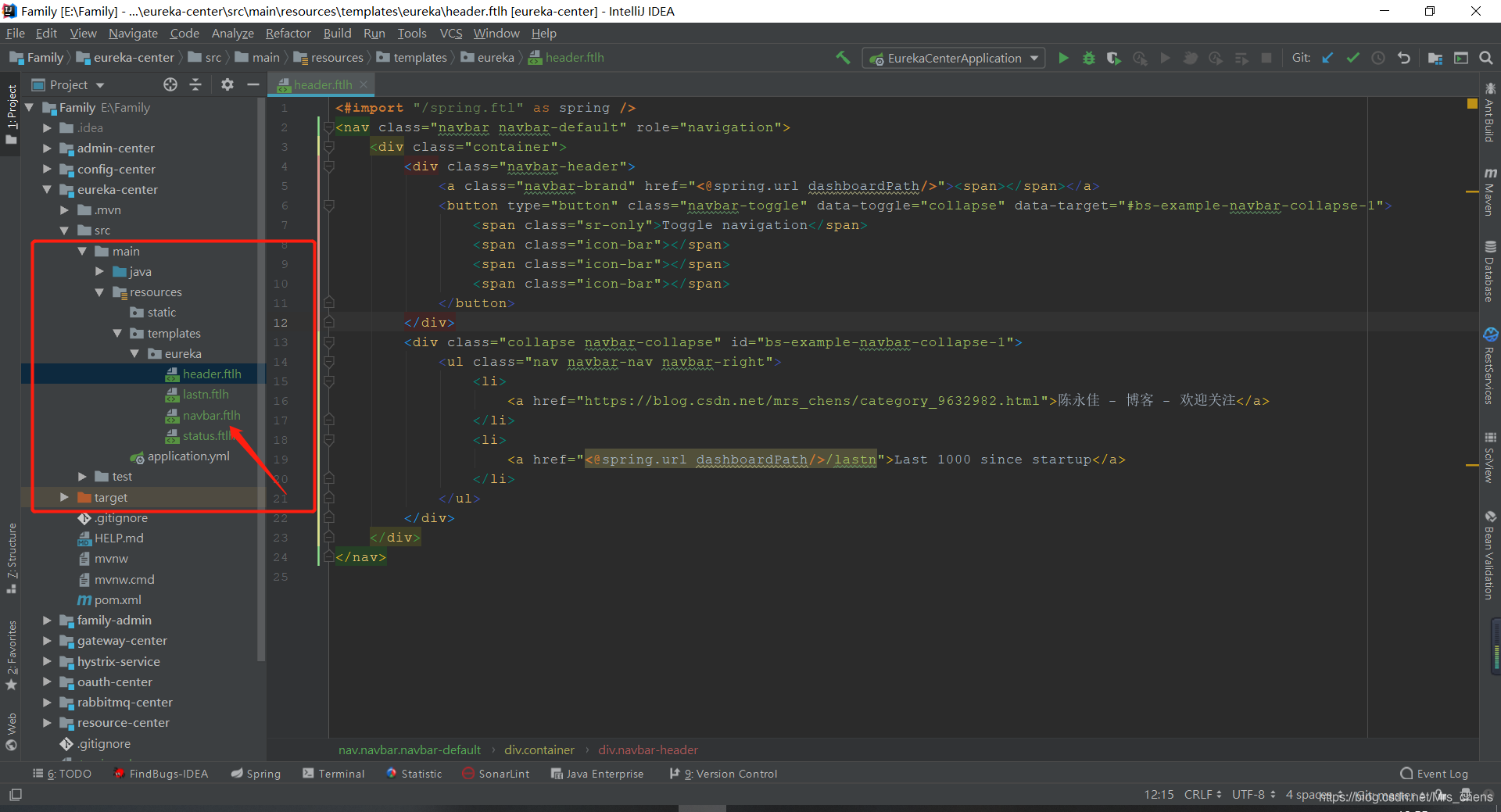Expand the gateway-center module

point(47,641)
